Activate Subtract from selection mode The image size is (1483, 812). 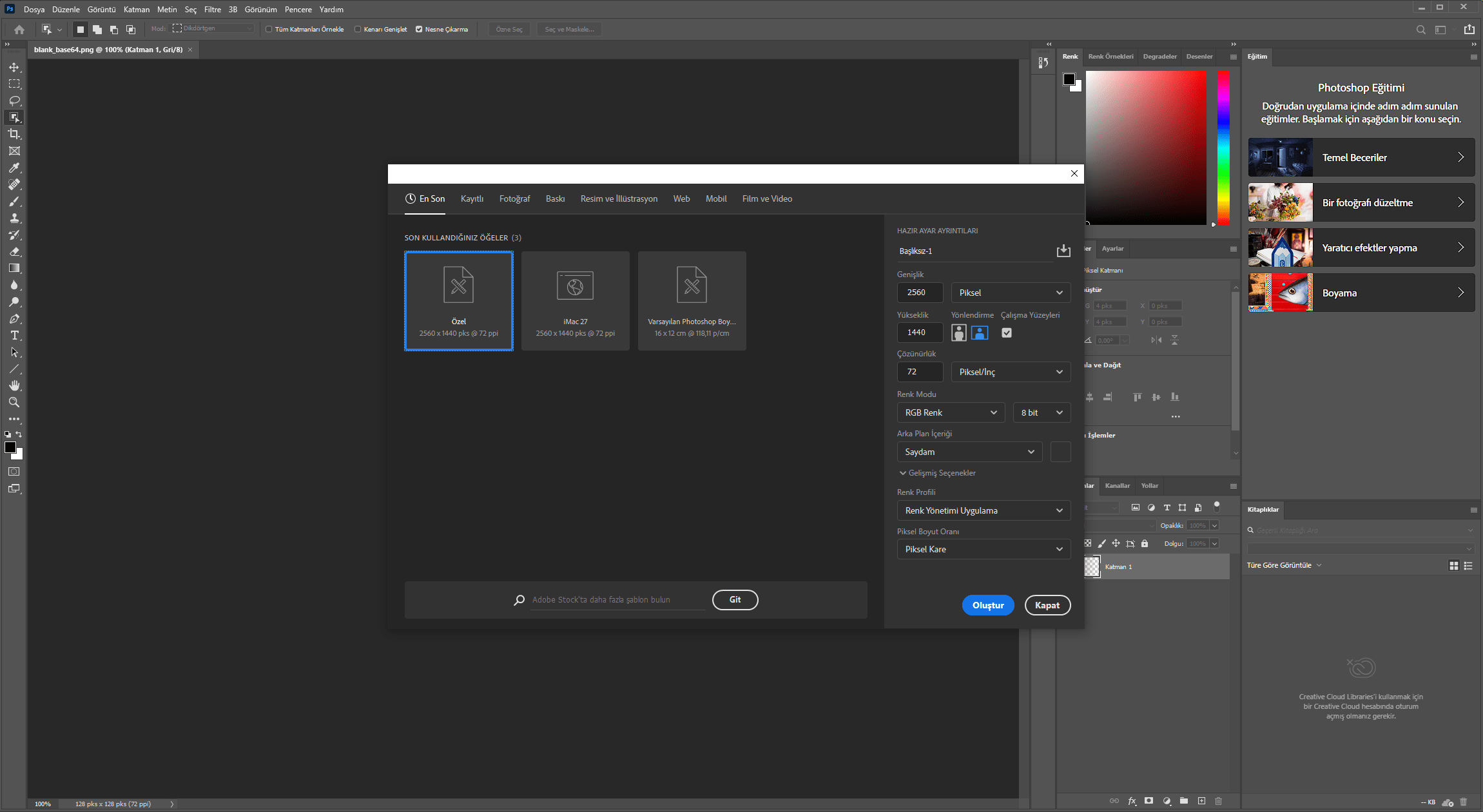click(114, 29)
